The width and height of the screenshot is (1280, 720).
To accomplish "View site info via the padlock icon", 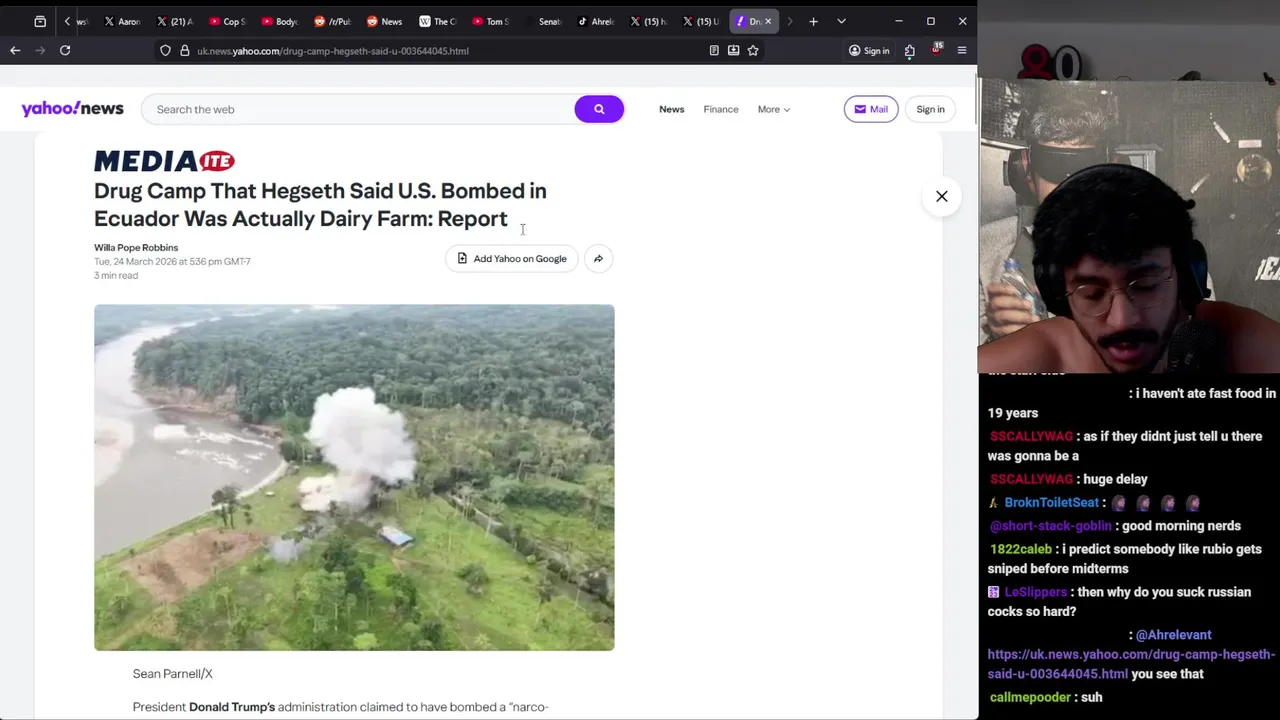I will point(185,50).
